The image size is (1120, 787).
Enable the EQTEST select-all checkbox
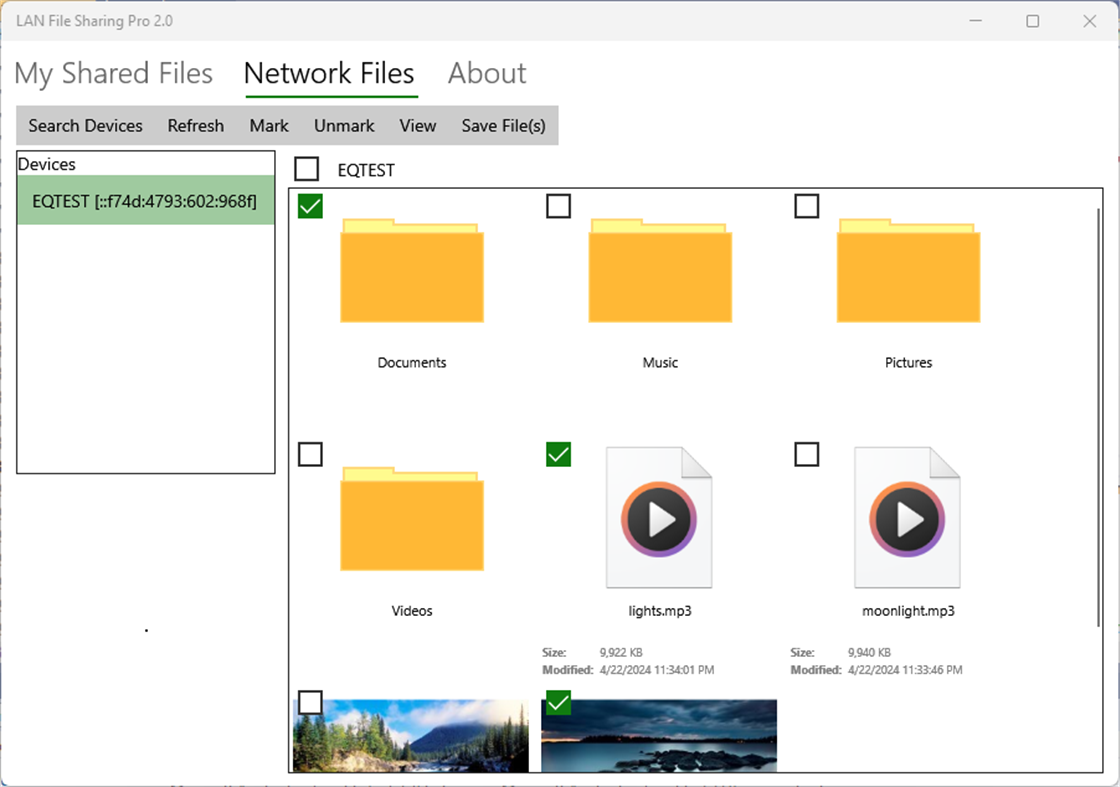point(306,168)
